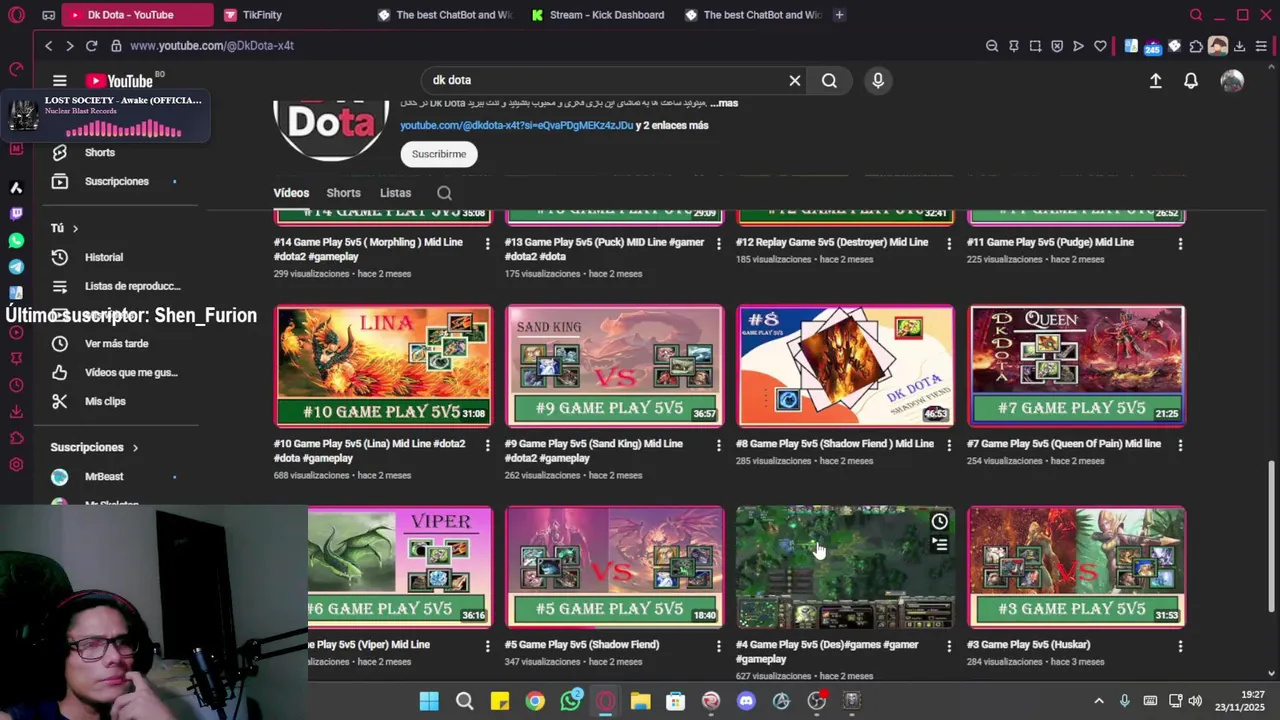The width and height of the screenshot is (1280, 720).
Task: Open the YouTube hamburger guide menu
Action: pos(60,81)
